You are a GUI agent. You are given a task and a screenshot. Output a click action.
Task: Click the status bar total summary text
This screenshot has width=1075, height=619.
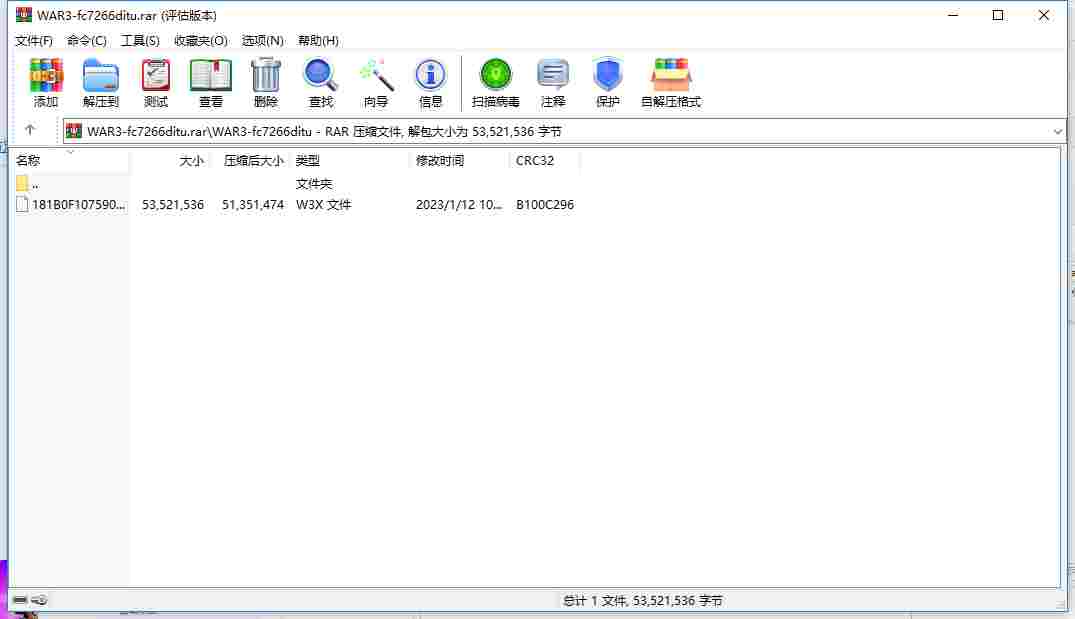tap(642, 600)
